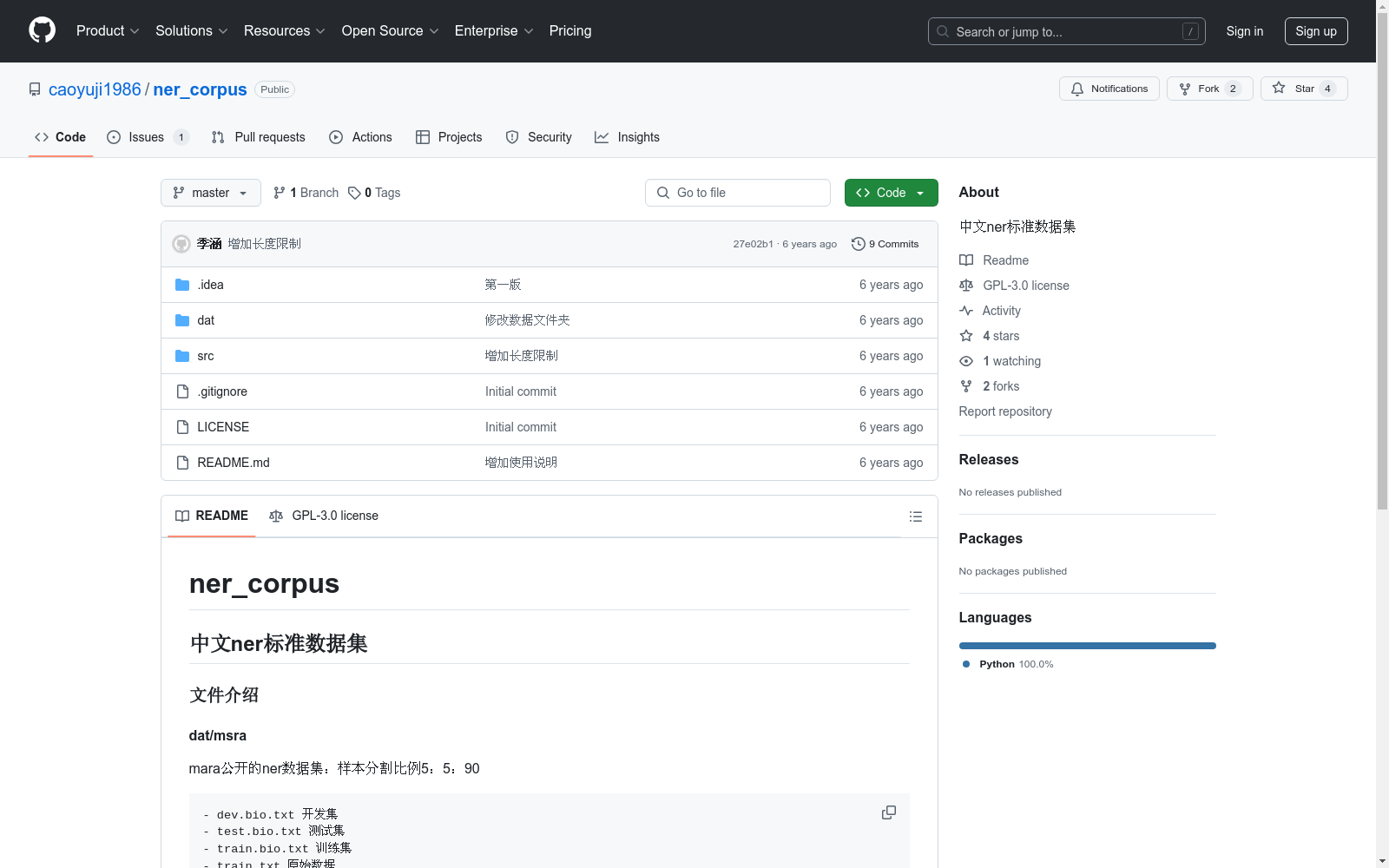Viewport: 1389px width, 868px height.
Task: Switch to the Projects tab
Action: point(449,137)
